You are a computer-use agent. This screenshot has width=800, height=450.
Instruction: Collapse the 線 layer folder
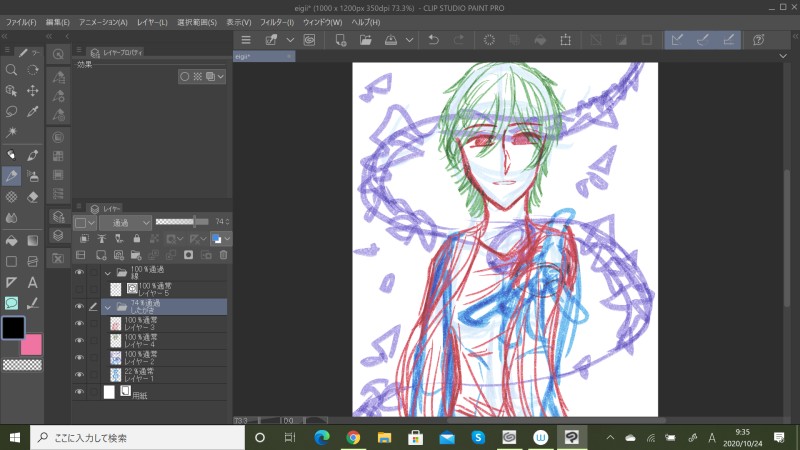(108, 272)
